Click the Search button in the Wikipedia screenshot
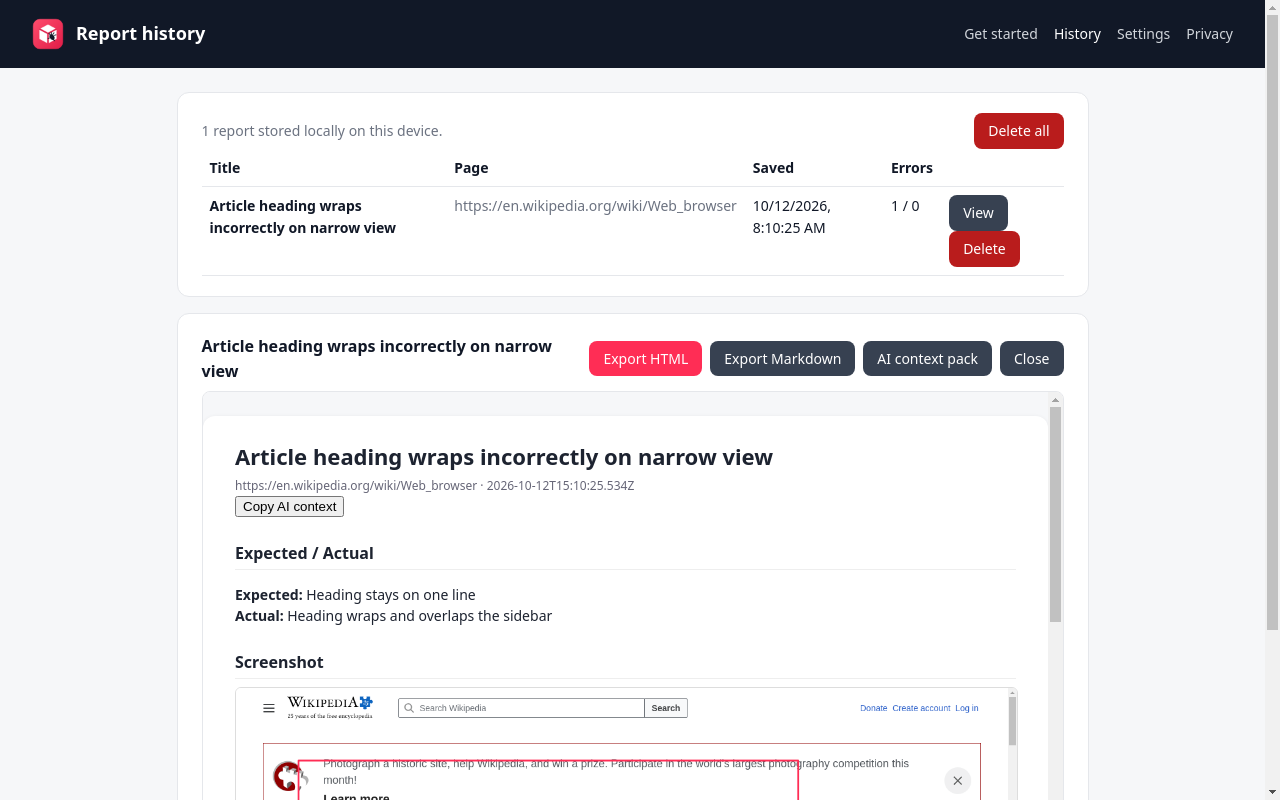 [666, 708]
